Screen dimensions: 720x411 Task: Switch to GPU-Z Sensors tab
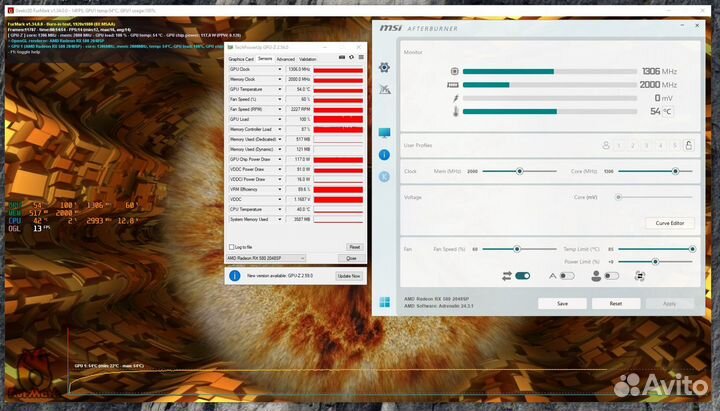(265, 59)
